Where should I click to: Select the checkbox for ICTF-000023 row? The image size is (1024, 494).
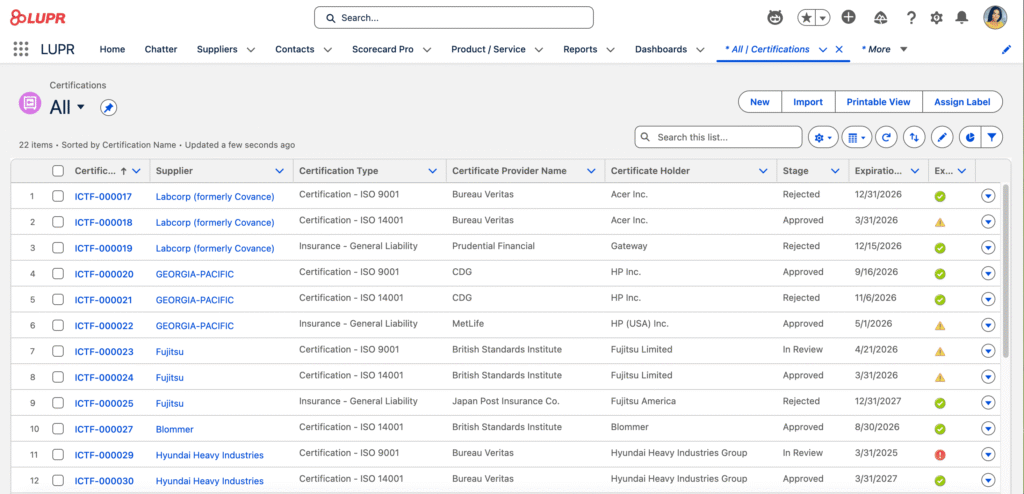point(58,352)
